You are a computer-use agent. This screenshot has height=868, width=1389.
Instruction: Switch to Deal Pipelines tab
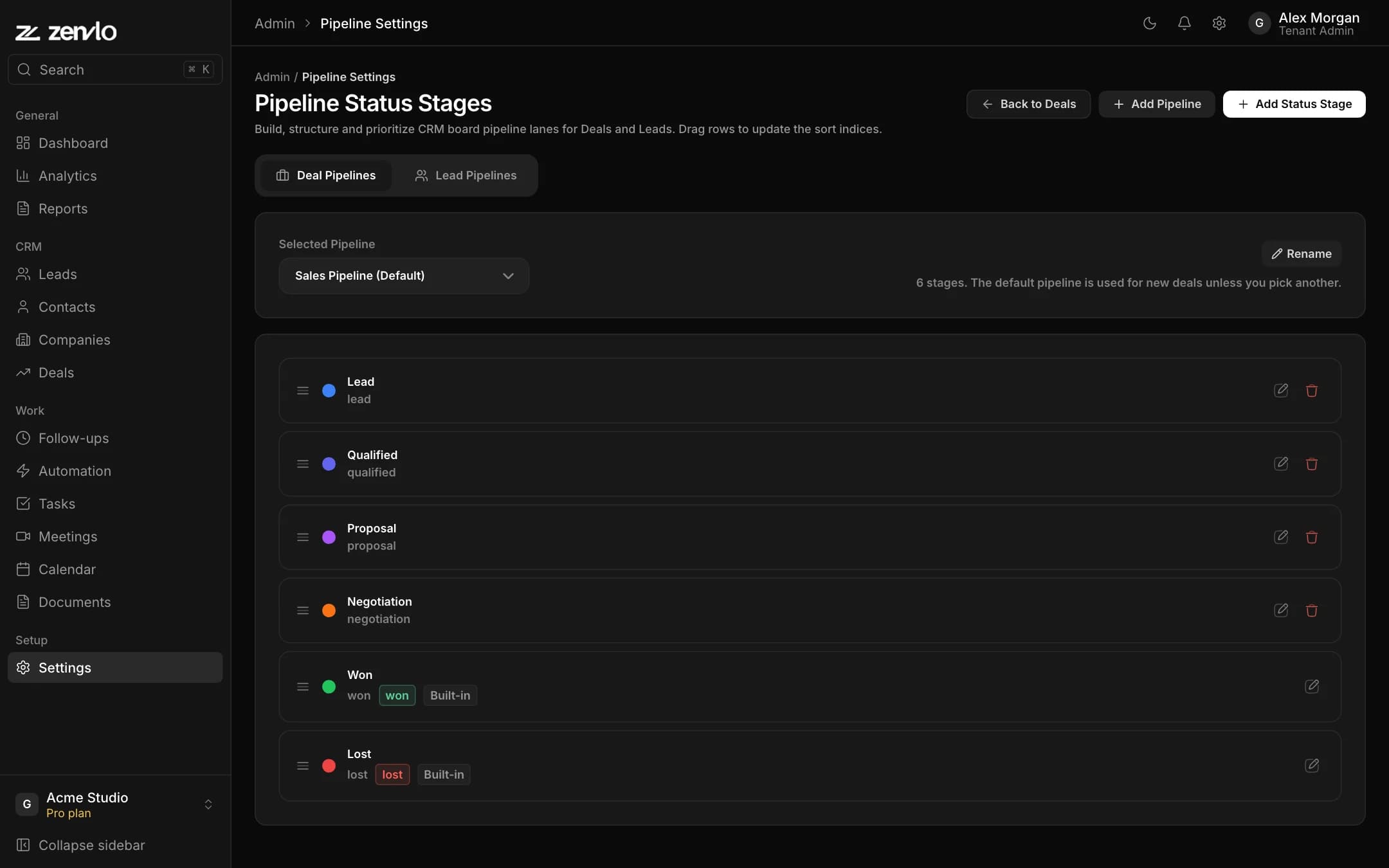coord(326,176)
